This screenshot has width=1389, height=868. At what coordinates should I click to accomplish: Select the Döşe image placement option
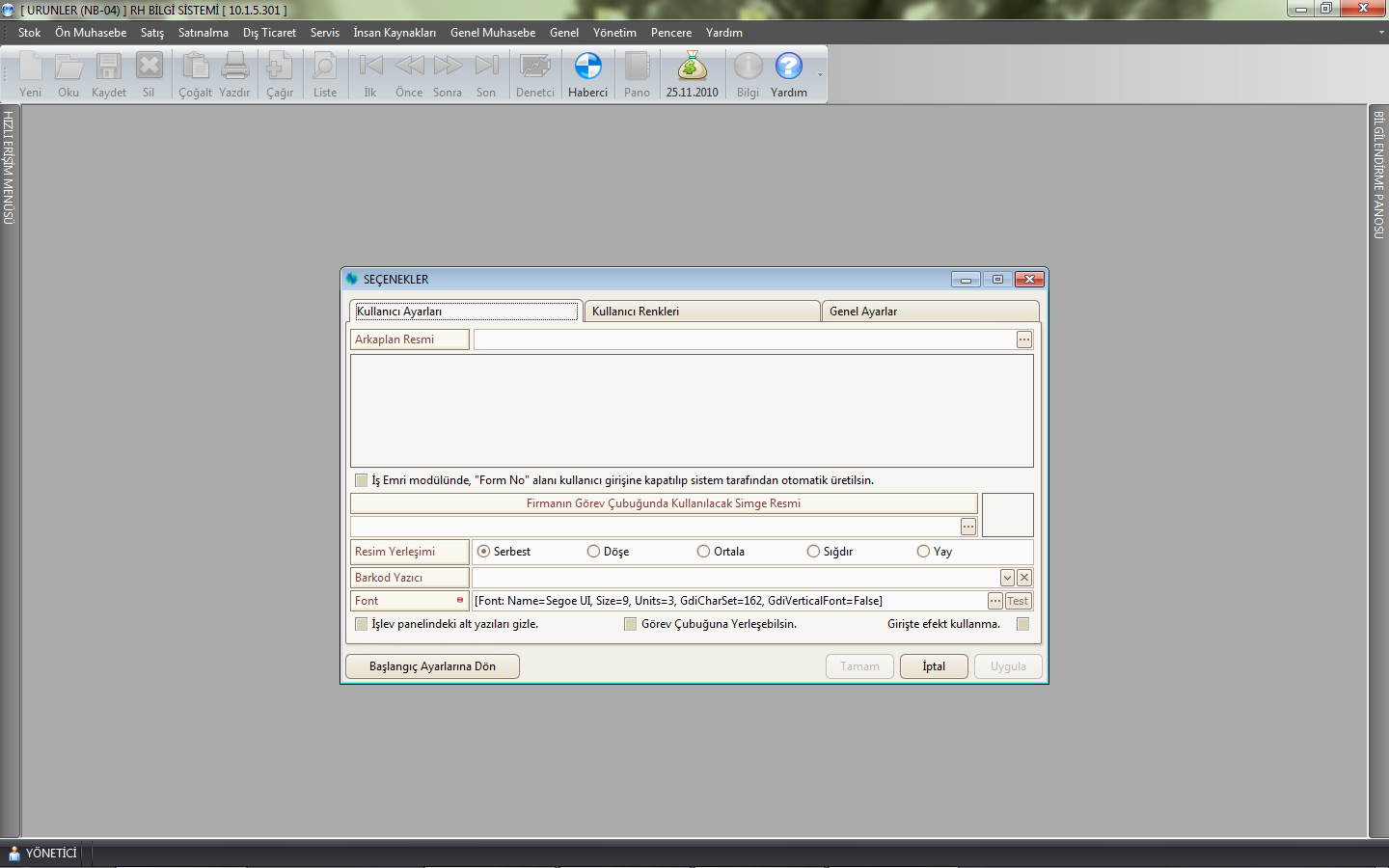click(x=594, y=552)
